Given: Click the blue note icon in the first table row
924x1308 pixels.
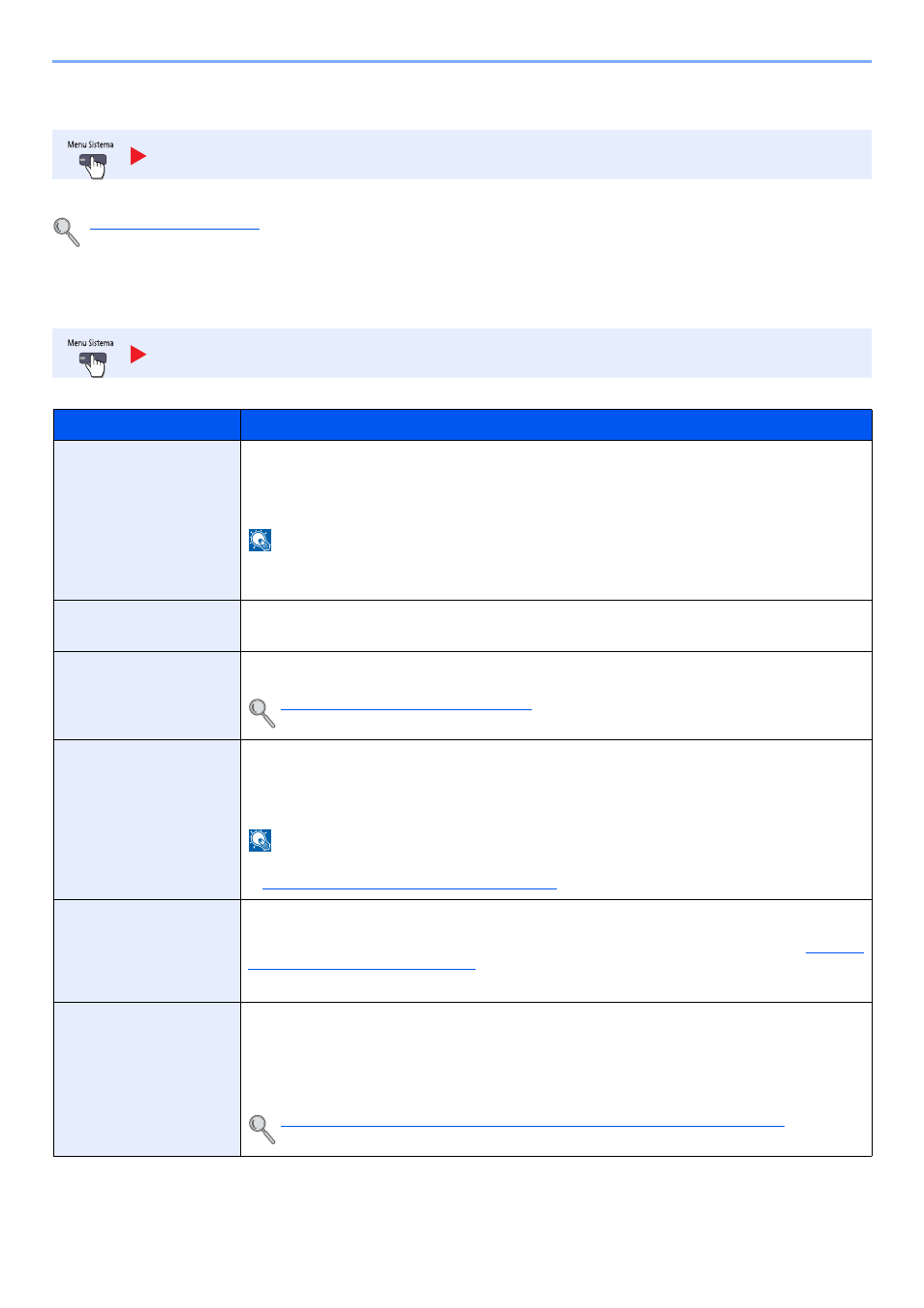Looking at the screenshot, I should click(x=260, y=540).
